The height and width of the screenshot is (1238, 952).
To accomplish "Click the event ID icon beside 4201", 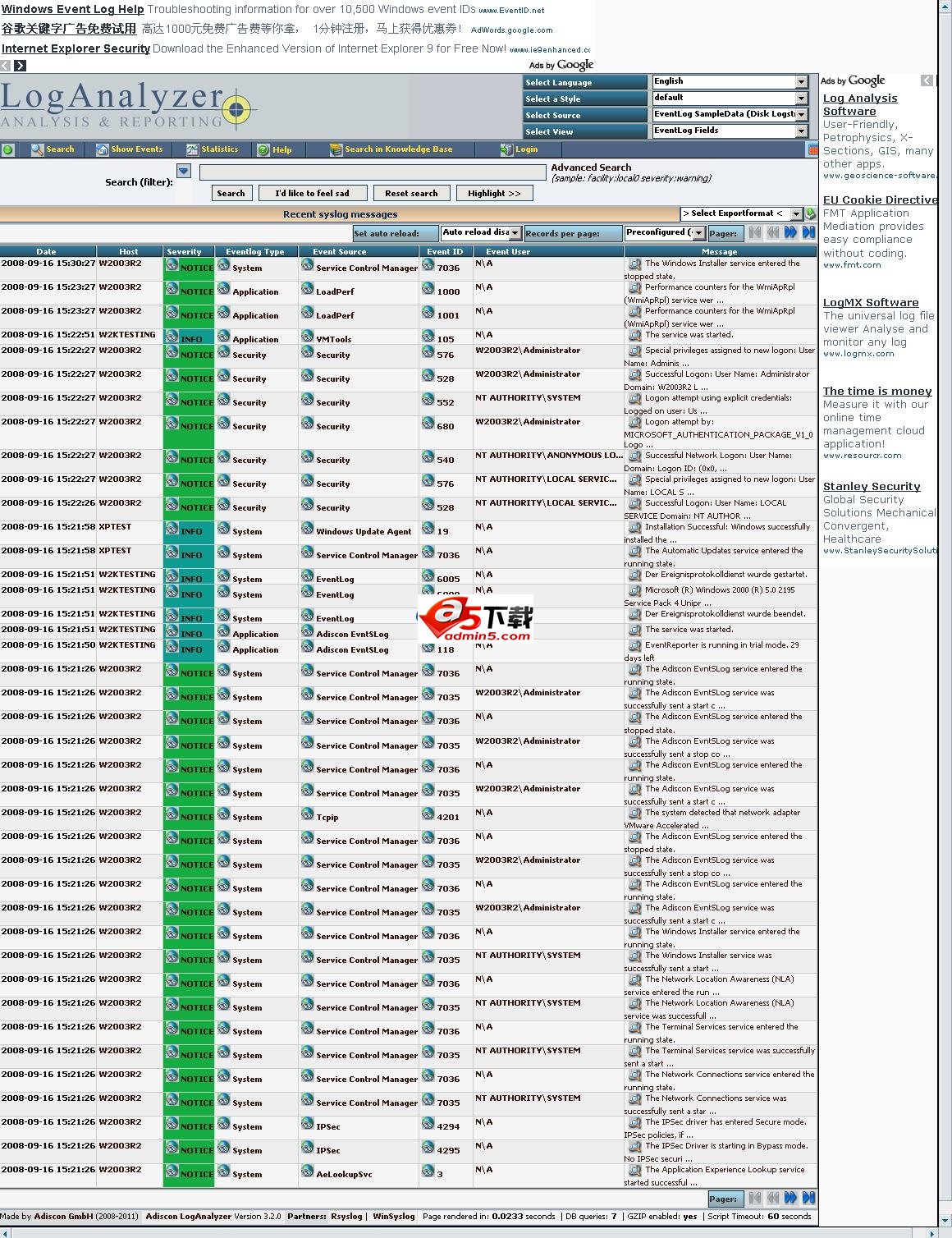I will (428, 814).
